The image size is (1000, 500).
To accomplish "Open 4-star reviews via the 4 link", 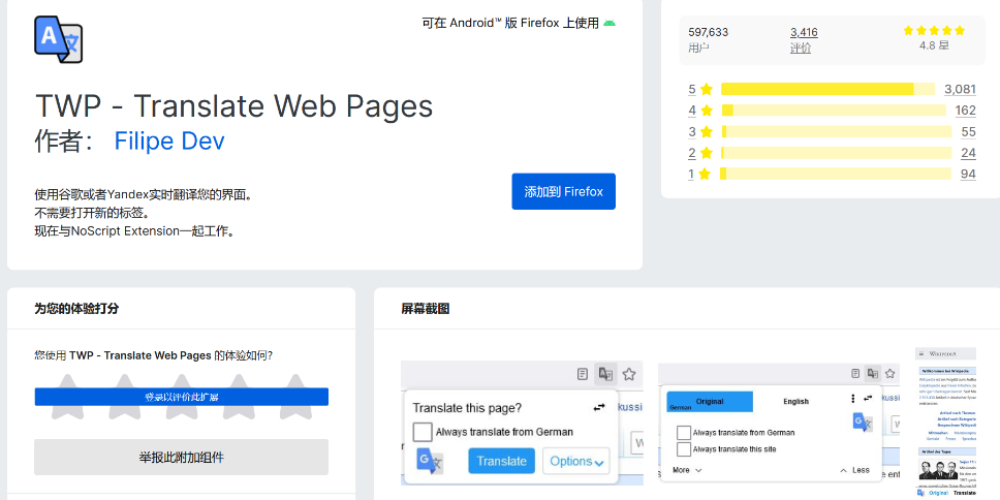I will click(x=692, y=110).
